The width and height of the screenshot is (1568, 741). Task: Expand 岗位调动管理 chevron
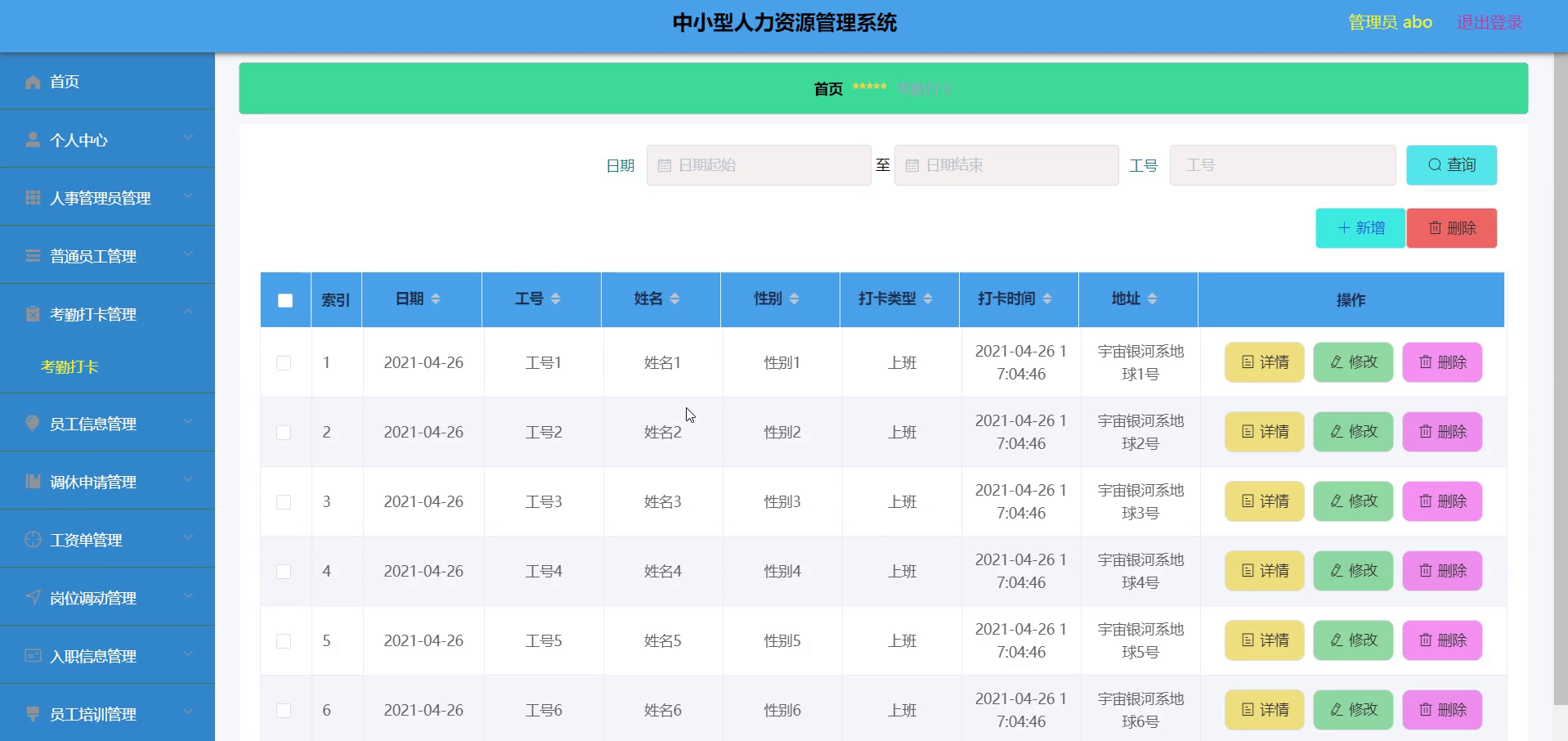click(188, 595)
